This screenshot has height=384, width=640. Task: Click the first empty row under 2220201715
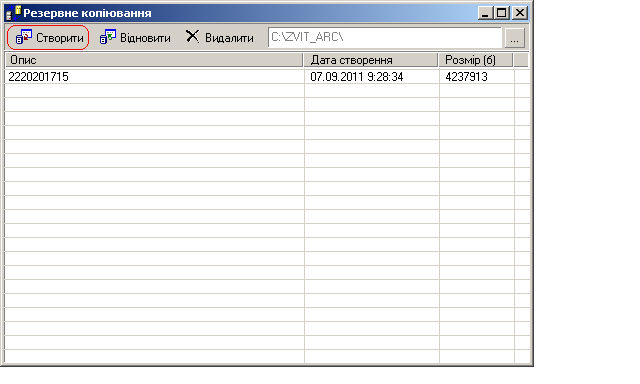(x=267, y=91)
